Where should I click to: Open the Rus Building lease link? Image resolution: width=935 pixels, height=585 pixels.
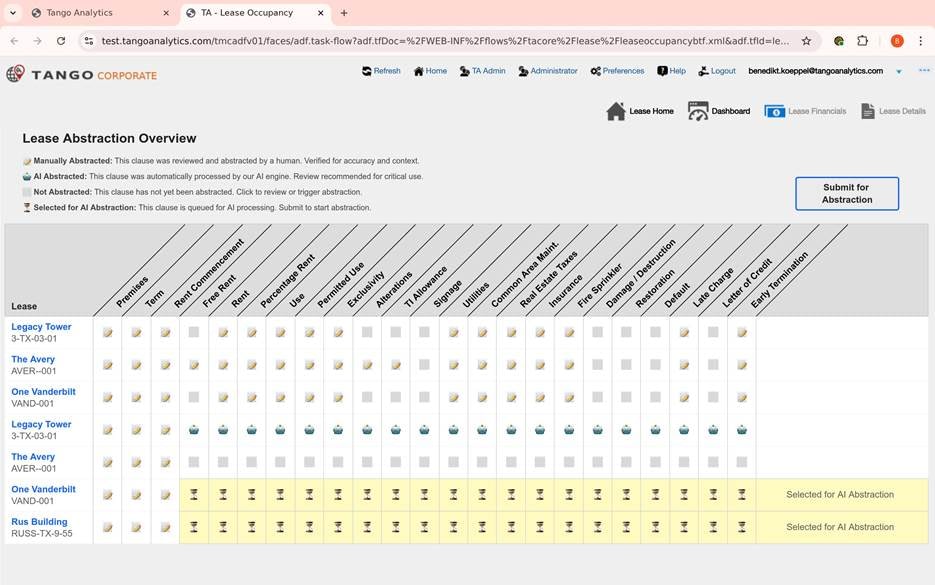[39, 522]
